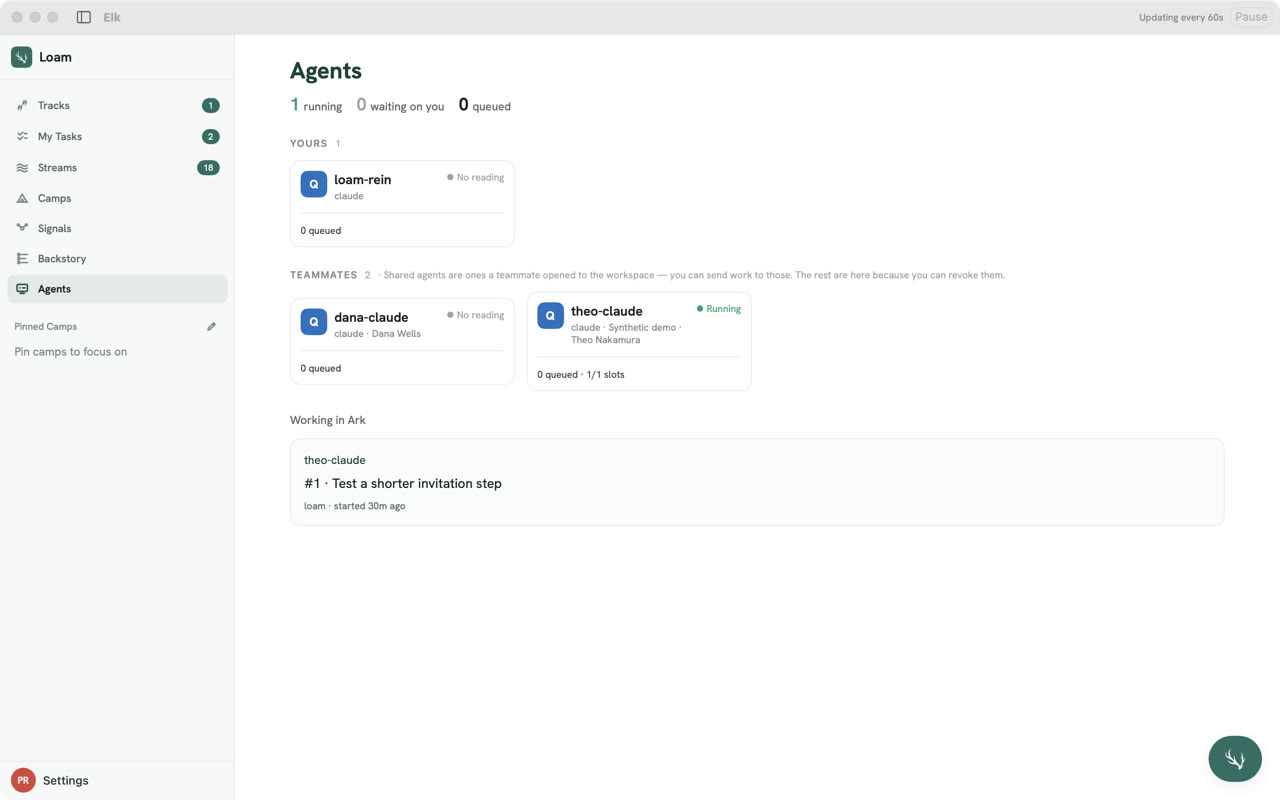Click 'Pin camps to focus on' text
Image resolution: width=1280 pixels, height=800 pixels.
[71, 352]
